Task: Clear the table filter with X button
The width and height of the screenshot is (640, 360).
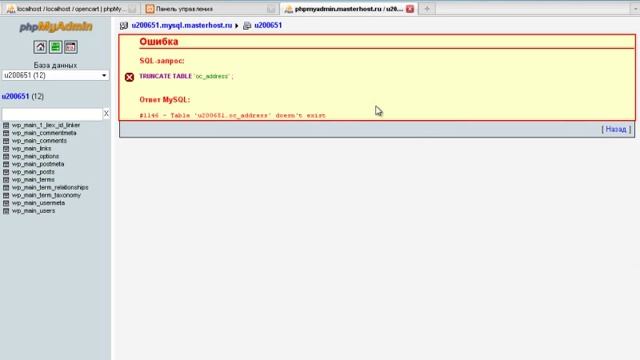Action: [x=106, y=113]
